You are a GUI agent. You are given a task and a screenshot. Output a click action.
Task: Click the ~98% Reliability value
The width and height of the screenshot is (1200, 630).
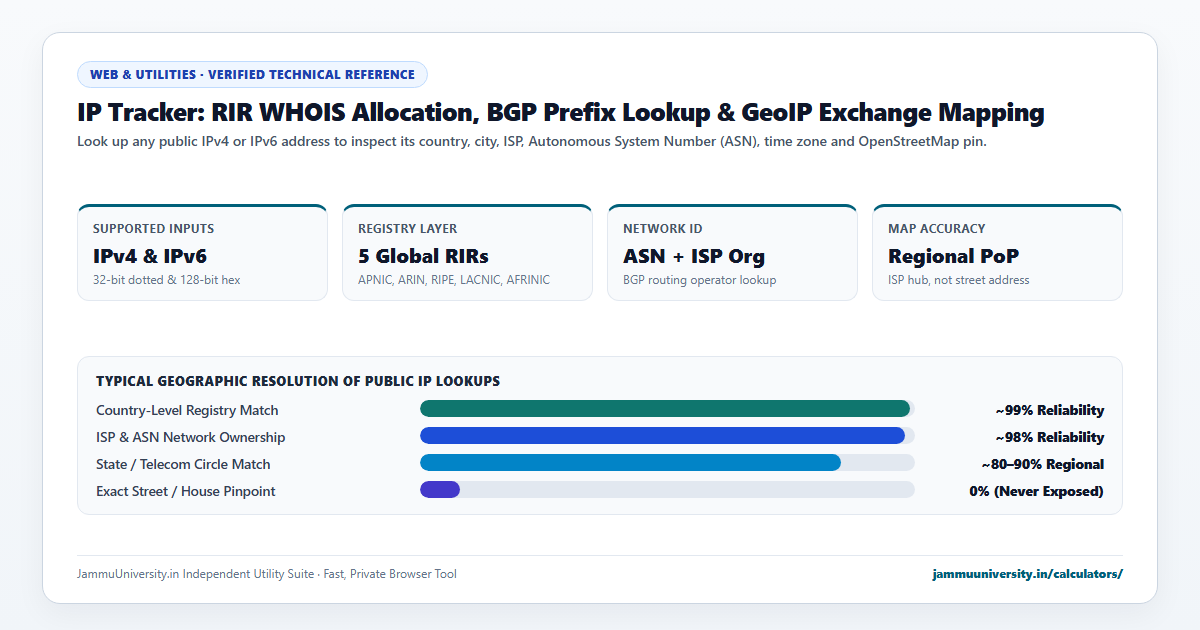(x=1050, y=437)
